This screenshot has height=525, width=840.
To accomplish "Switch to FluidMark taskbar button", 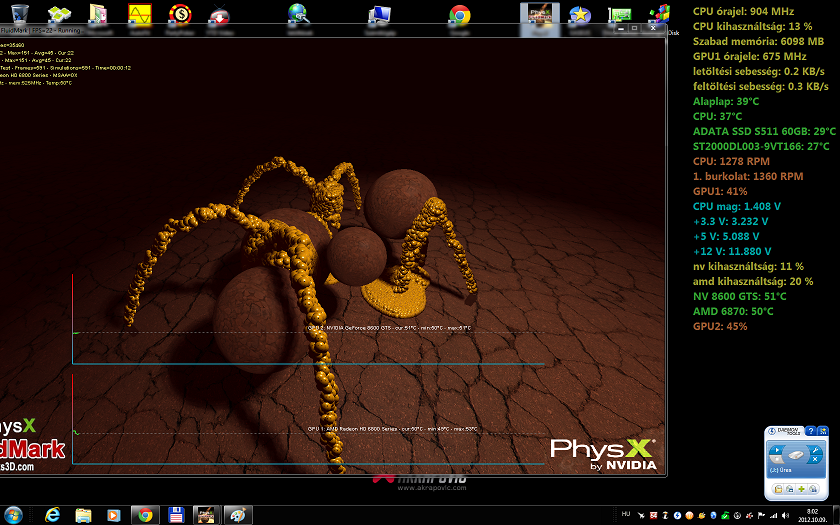I will pyautogui.click(x=206, y=515).
